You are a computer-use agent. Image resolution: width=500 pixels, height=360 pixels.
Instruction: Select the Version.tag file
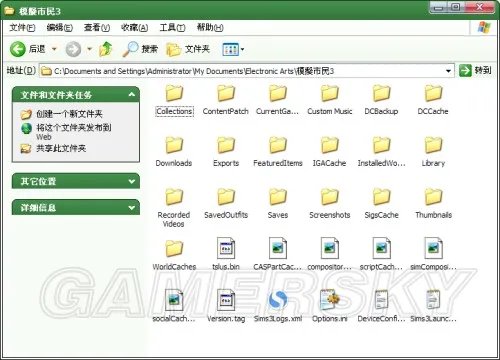click(226, 306)
